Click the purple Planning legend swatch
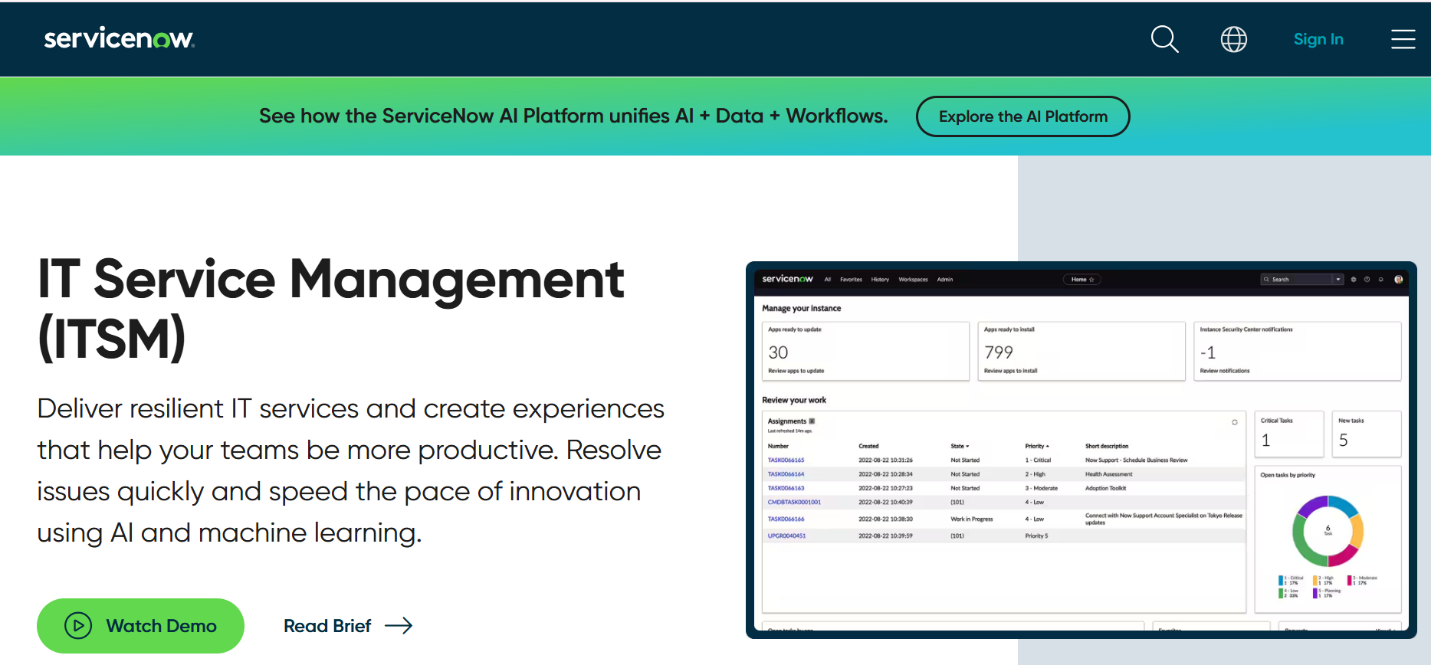Image resolution: width=1431 pixels, height=665 pixels. (x=1315, y=594)
